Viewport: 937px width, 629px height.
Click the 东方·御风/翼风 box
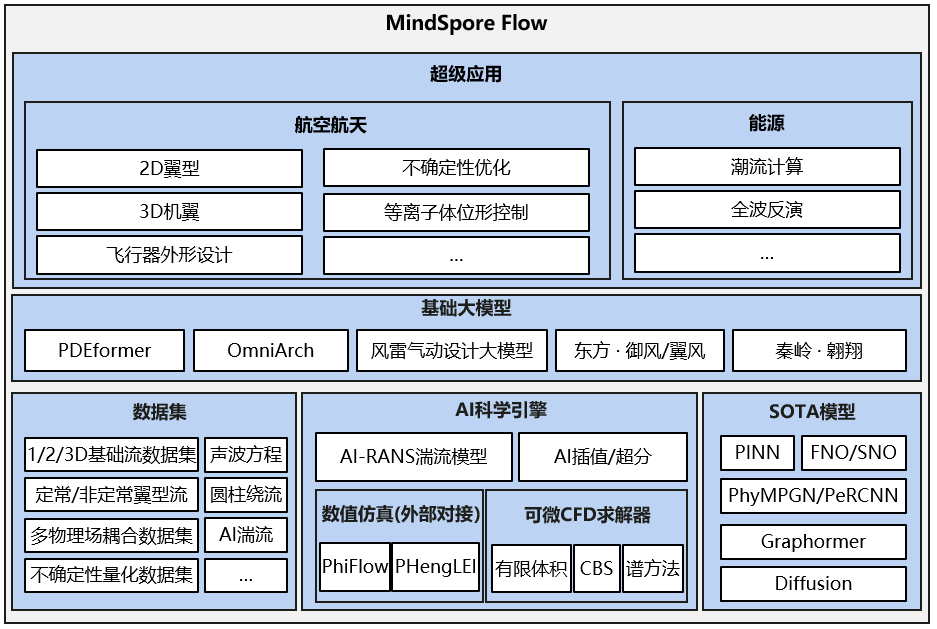[640, 351]
